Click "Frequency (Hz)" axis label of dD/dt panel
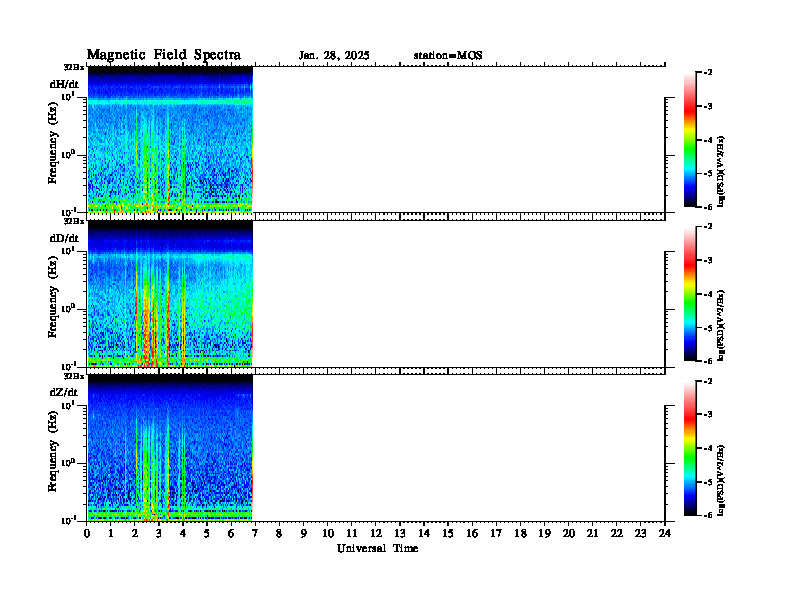Screen dimensions: 792x612 click(x=53, y=297)
